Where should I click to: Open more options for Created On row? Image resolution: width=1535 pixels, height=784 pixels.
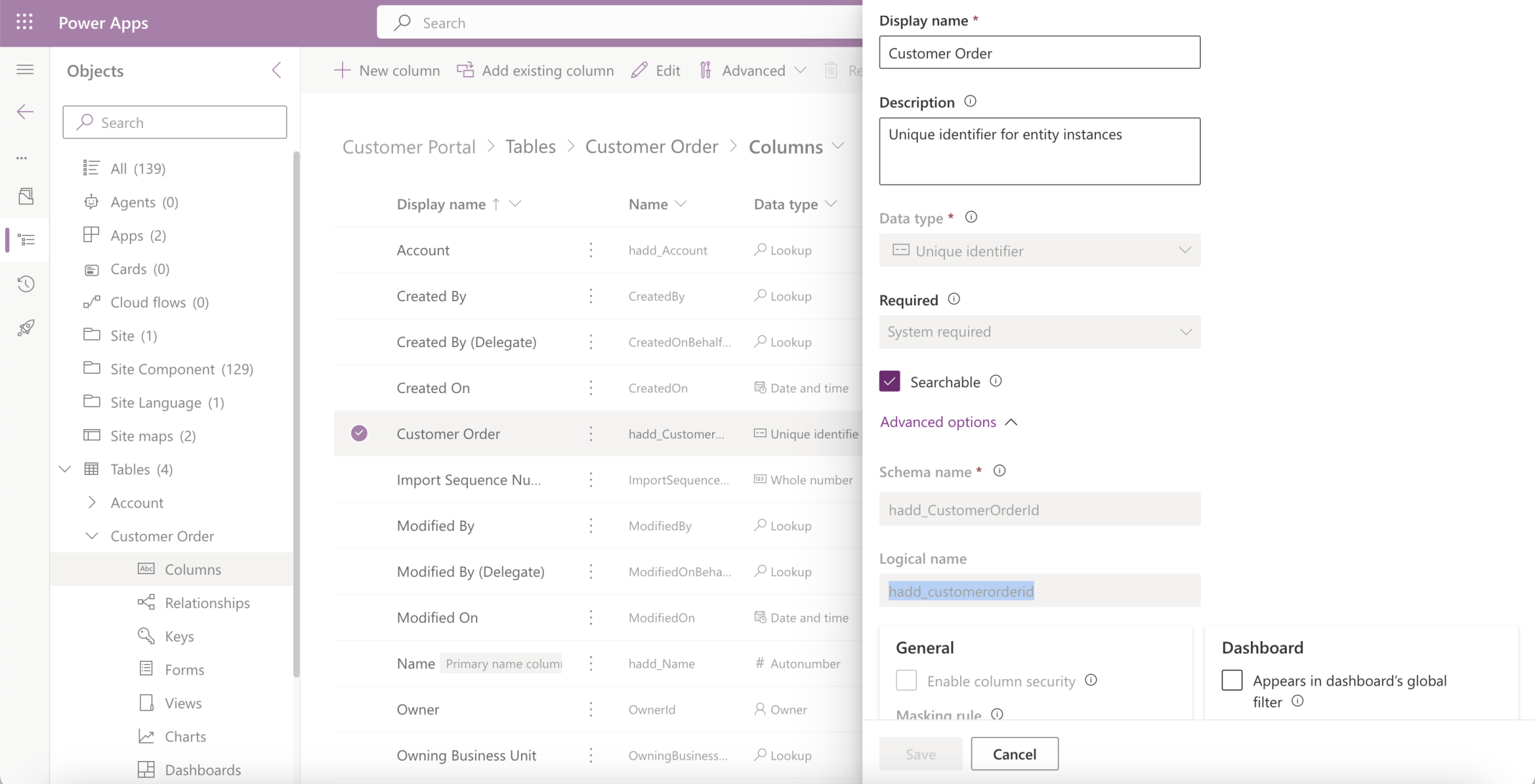[591, 388]
